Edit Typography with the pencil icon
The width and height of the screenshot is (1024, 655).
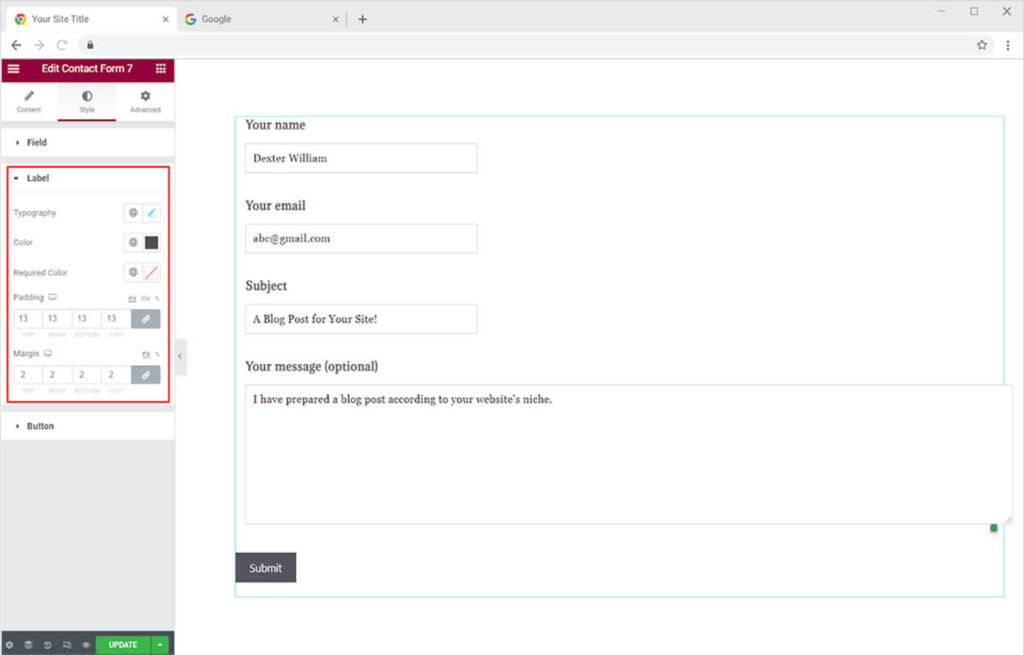click(x=152, y=213)
